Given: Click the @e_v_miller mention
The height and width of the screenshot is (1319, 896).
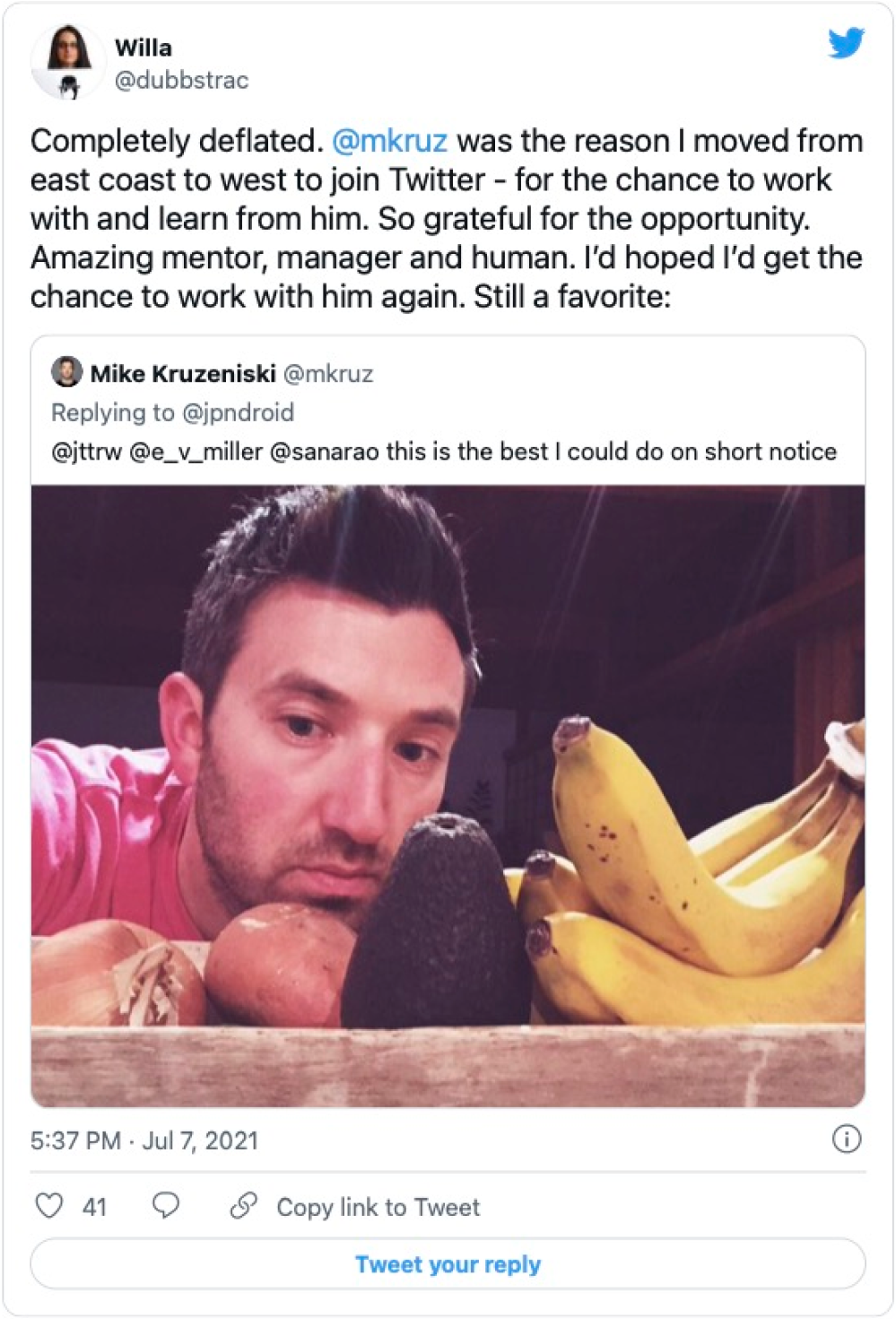Looking at the screenshot, I should pyautogui.click(x=196, y=451).
